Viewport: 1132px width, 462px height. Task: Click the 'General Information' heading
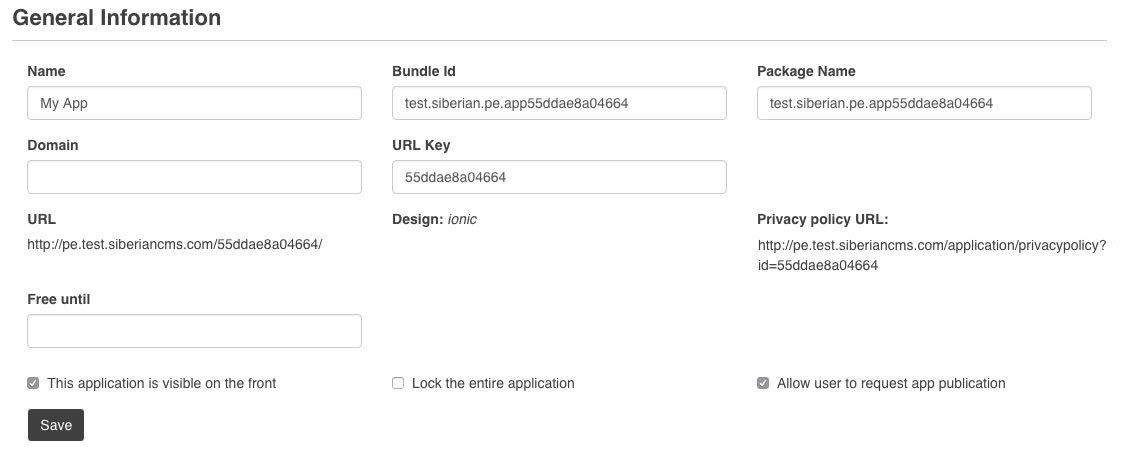(117, 18)
